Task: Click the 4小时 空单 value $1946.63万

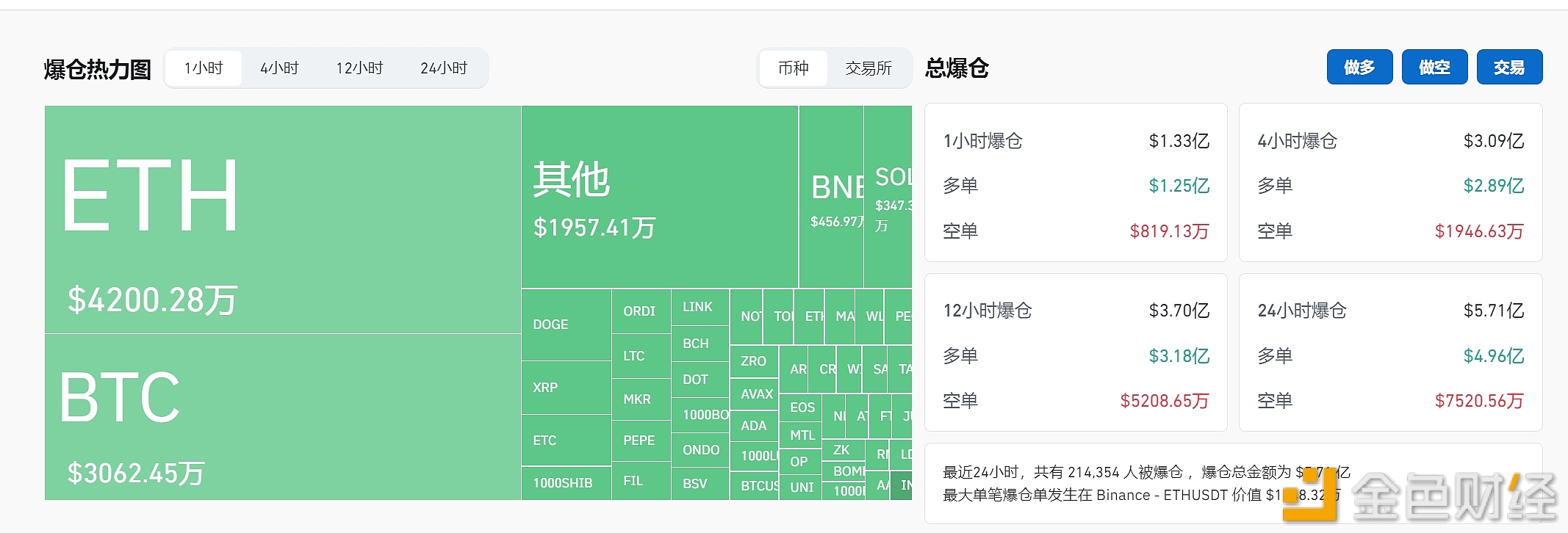Action: click(x=1480, y=231)
